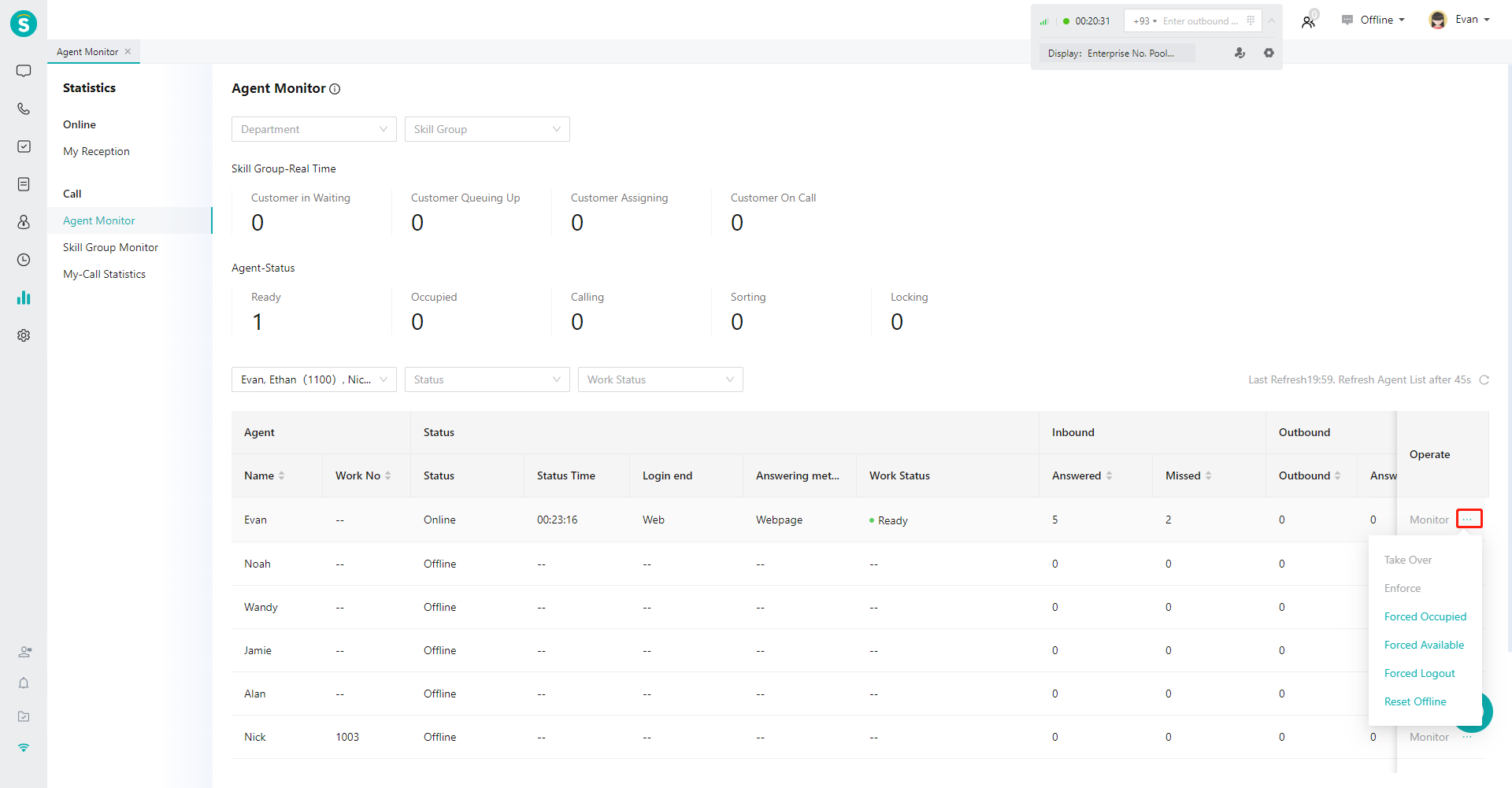
Task: Open the dial pad keypad icon
Action: tap(1251, 20)
